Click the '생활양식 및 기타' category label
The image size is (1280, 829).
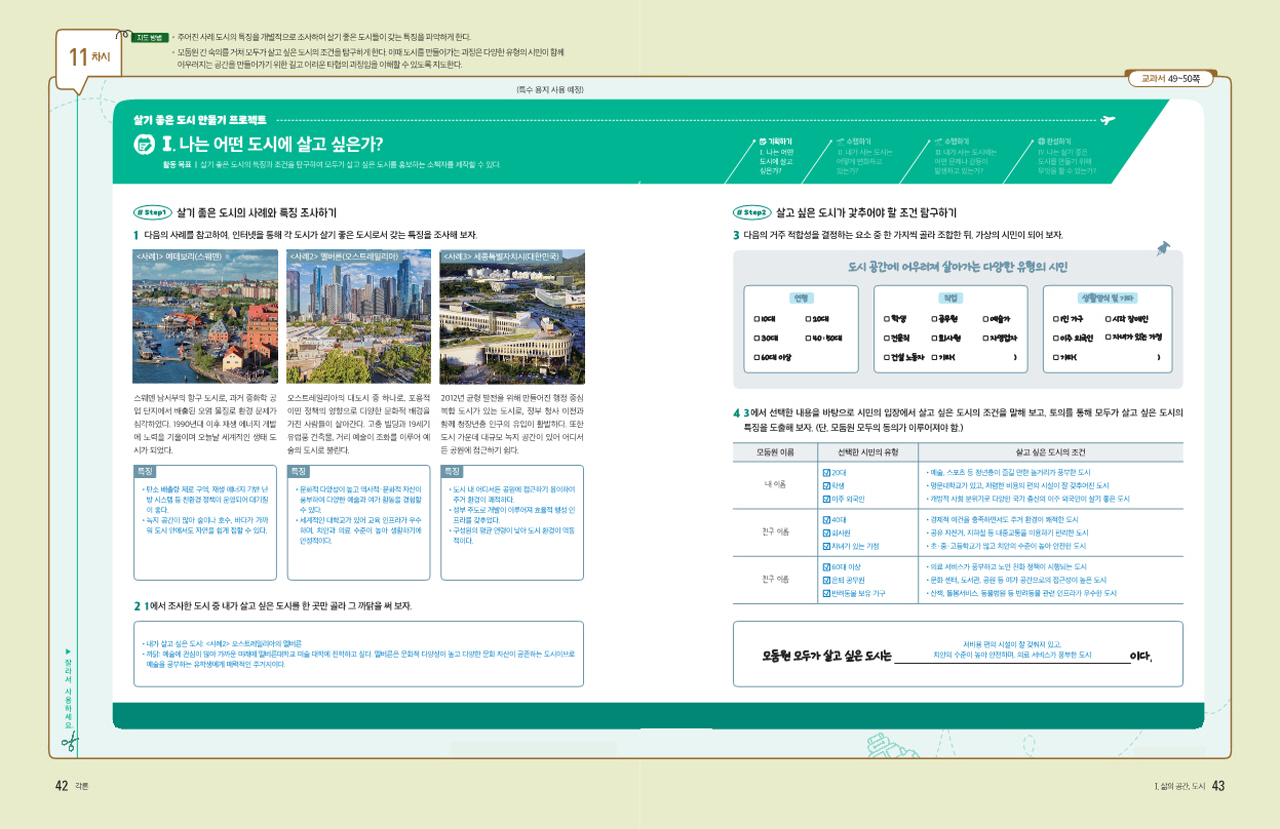pos(1107,298)
